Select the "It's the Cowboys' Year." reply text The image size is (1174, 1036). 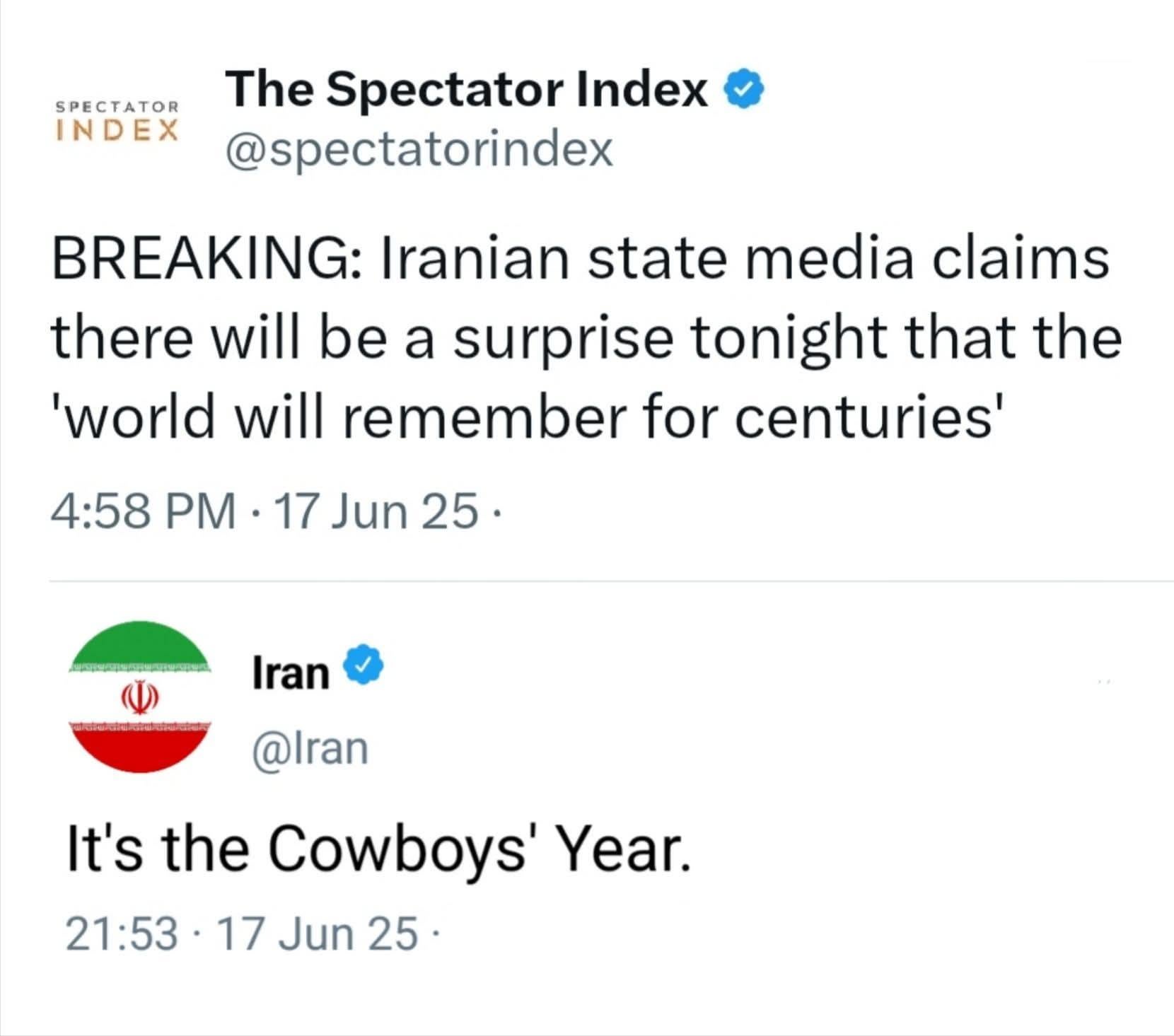pos(378,849)
